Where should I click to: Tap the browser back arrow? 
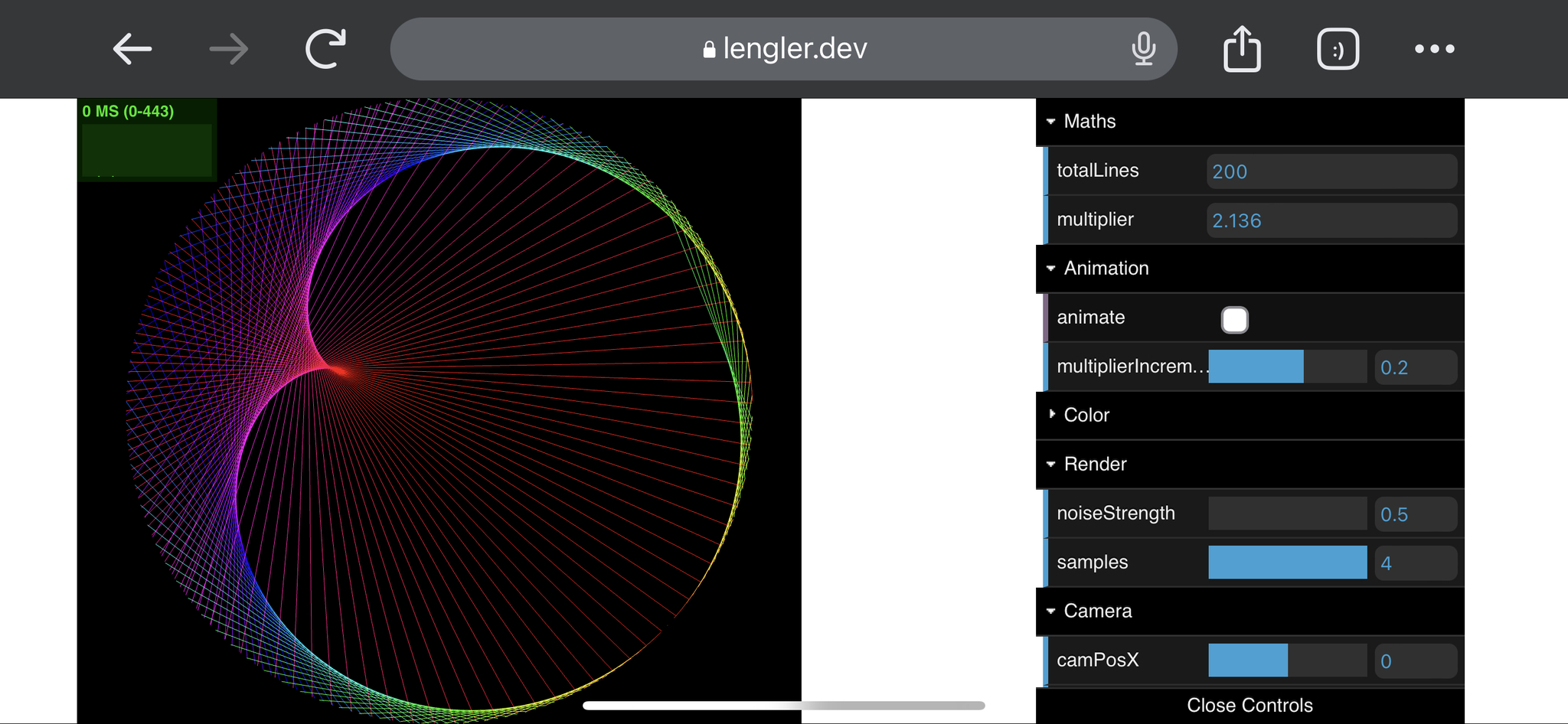click(x=132, y=50)
